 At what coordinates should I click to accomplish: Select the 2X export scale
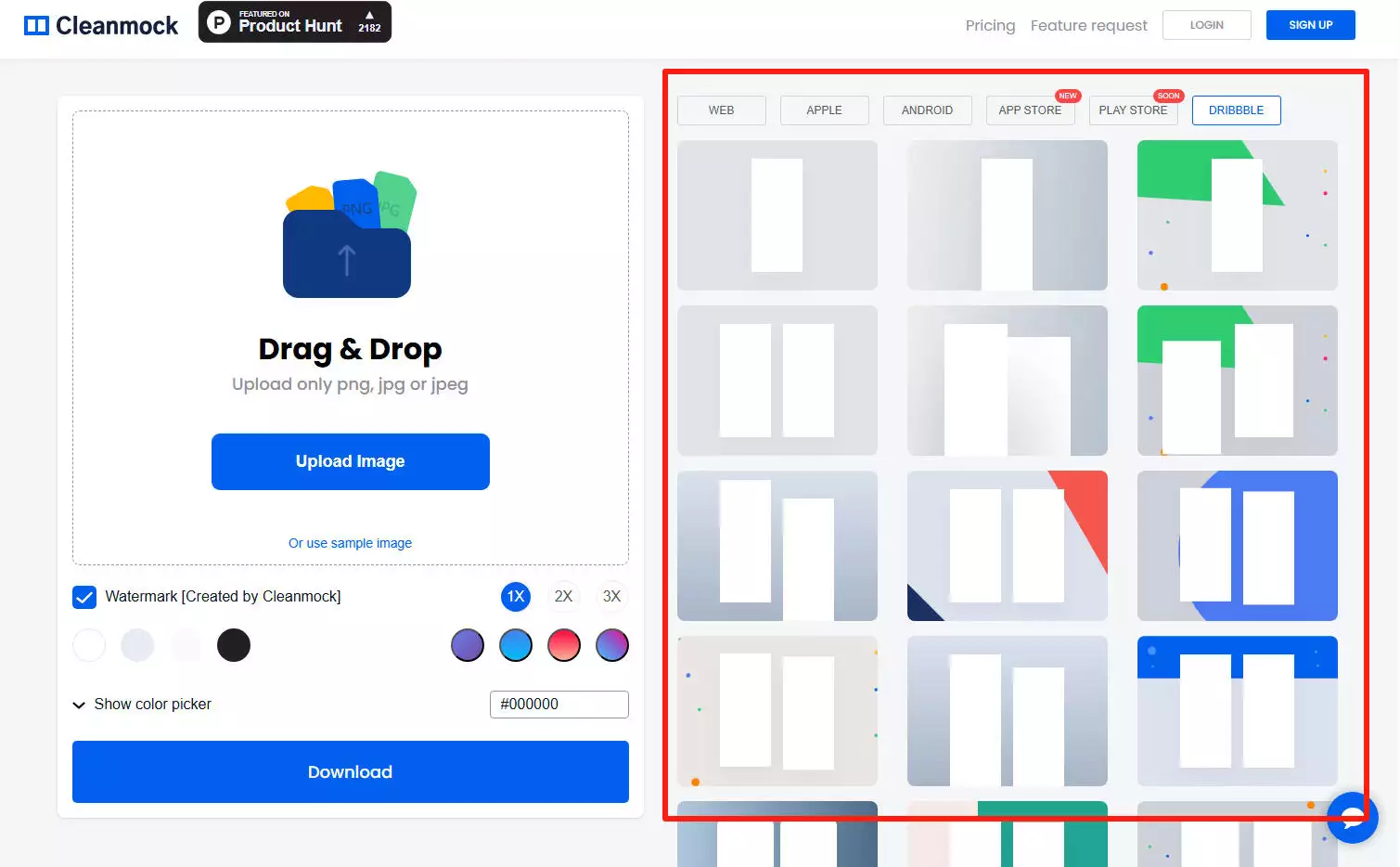point(563,597)
